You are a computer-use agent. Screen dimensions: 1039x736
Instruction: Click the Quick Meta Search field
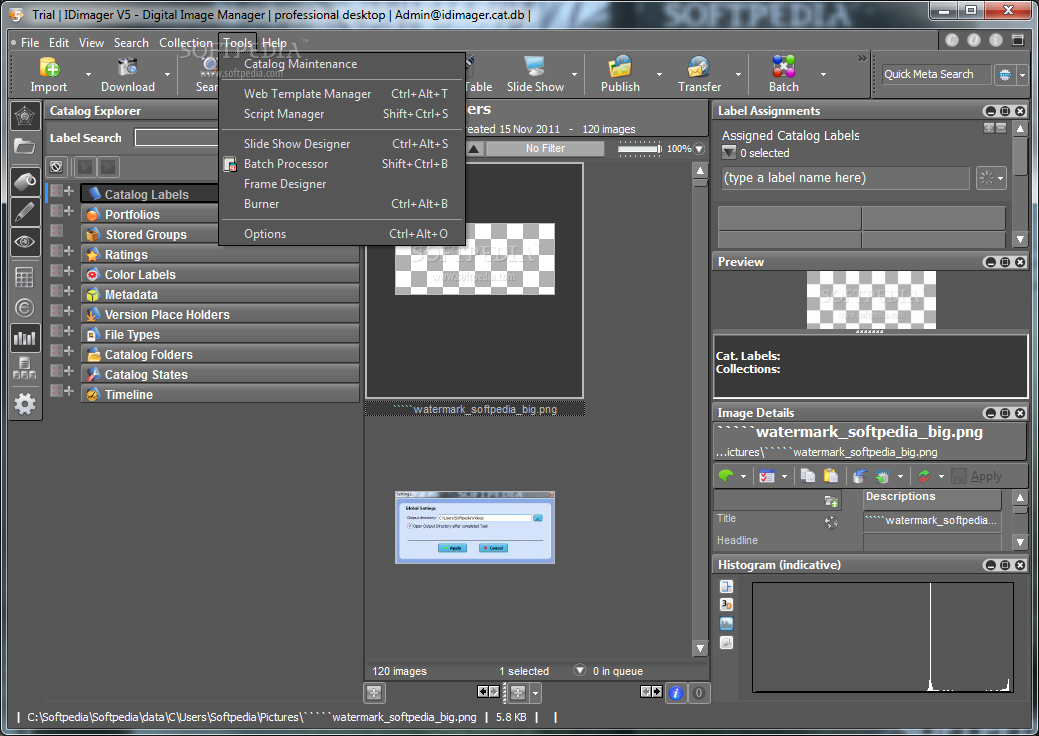tap(936, 74)
